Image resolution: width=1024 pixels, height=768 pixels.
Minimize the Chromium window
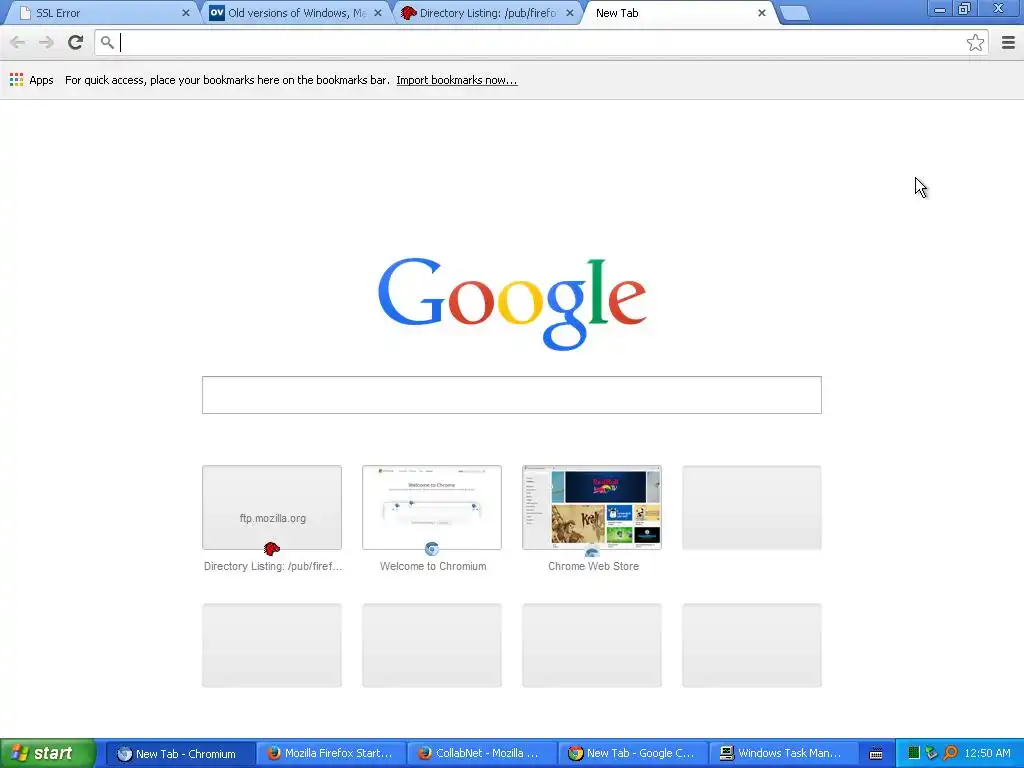940,9
